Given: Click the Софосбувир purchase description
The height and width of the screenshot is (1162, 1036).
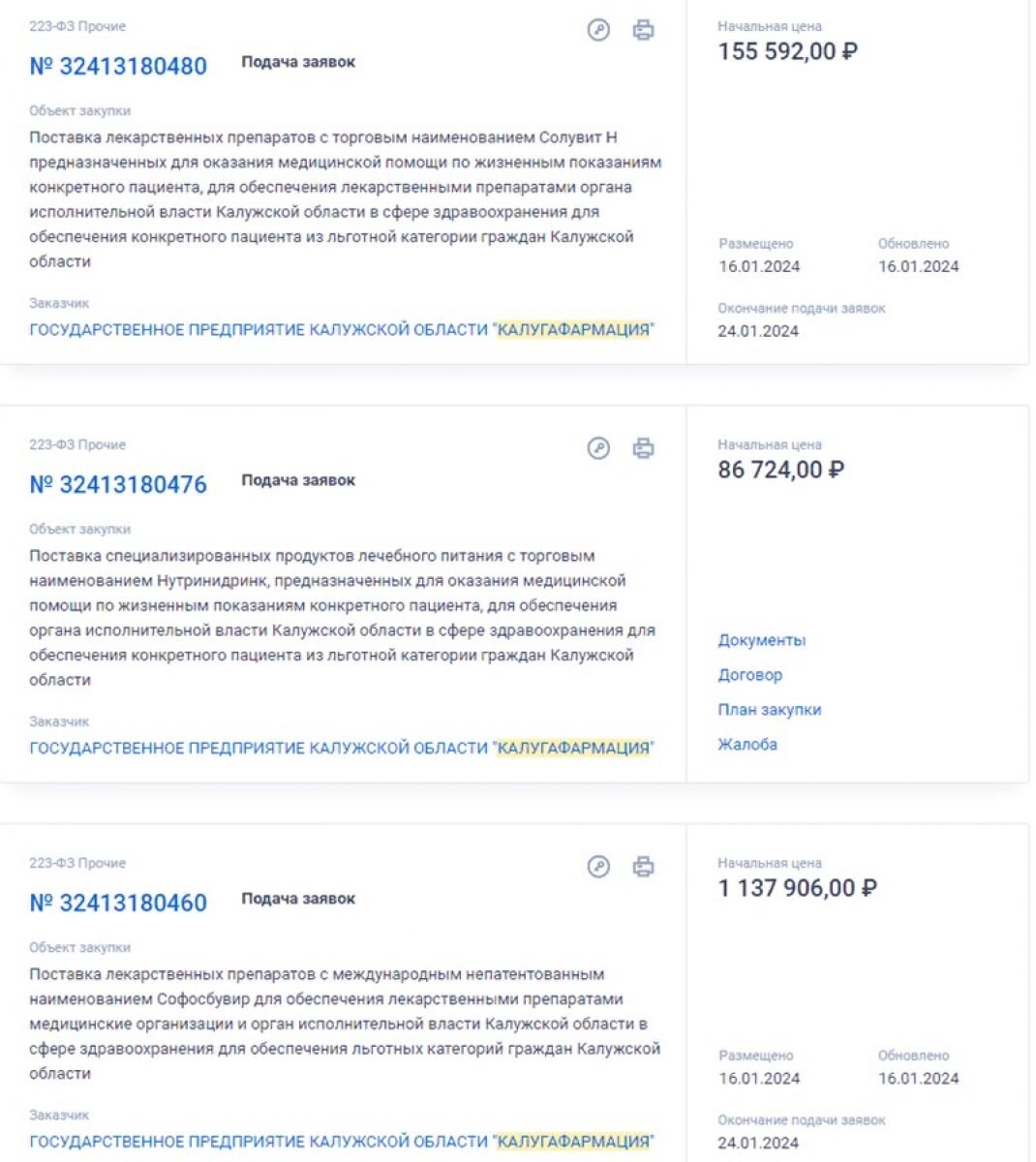Looking at the screenshot, I should (346, 1024).
